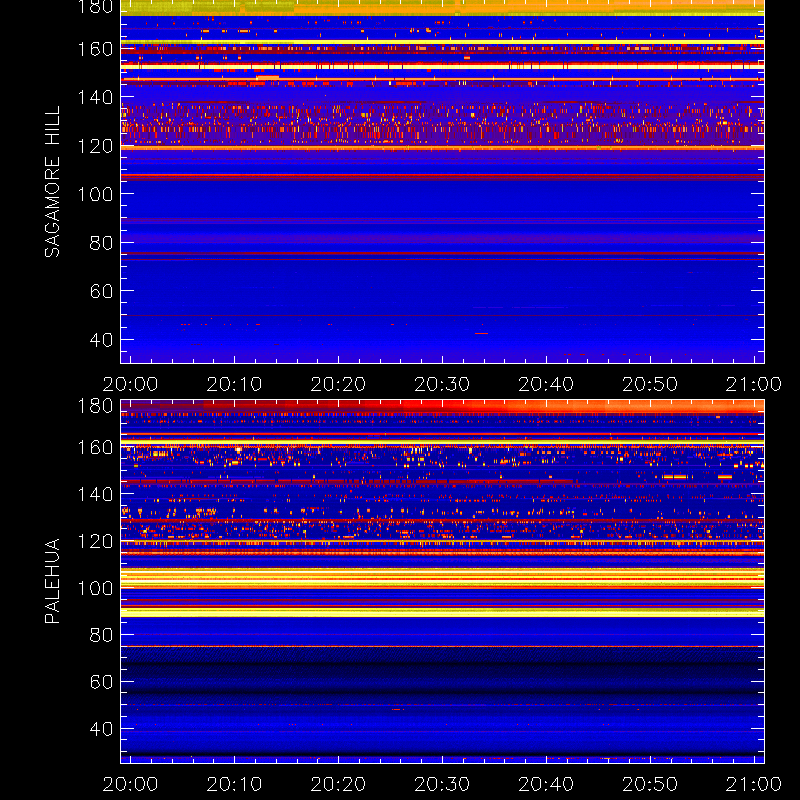The width and height of the screenshot is (800, 800).
Task: Choose the 60 tick label on Palehua axis
Action: 101,682
